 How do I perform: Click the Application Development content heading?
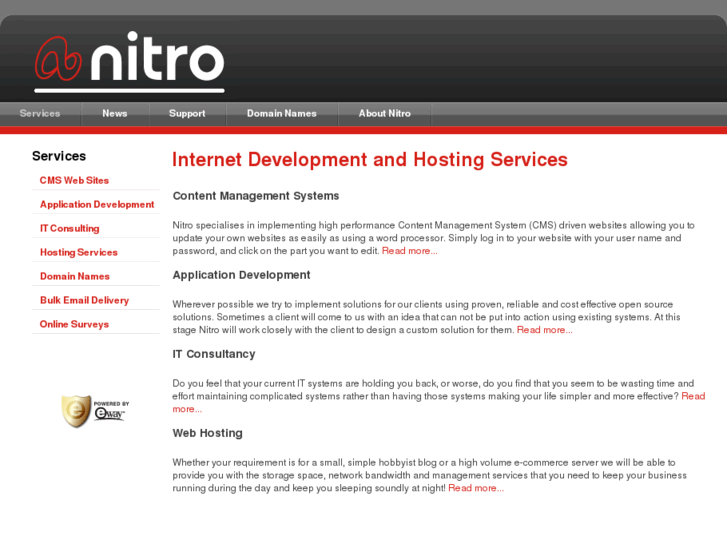pyautogui.click(x=241, y=275)
